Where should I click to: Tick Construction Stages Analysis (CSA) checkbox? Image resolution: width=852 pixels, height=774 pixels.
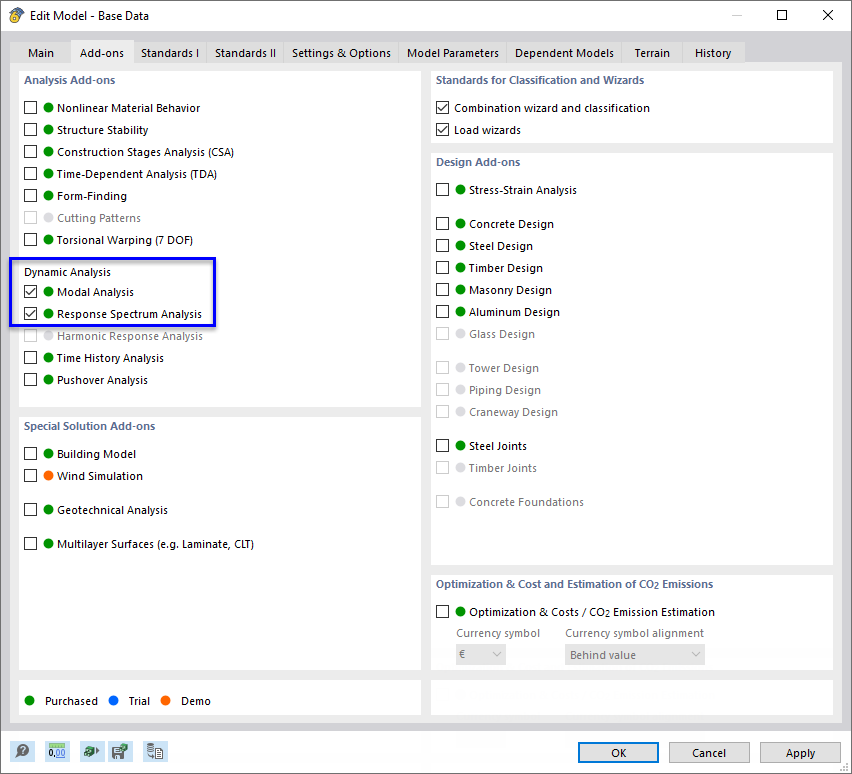click(30, 152)
